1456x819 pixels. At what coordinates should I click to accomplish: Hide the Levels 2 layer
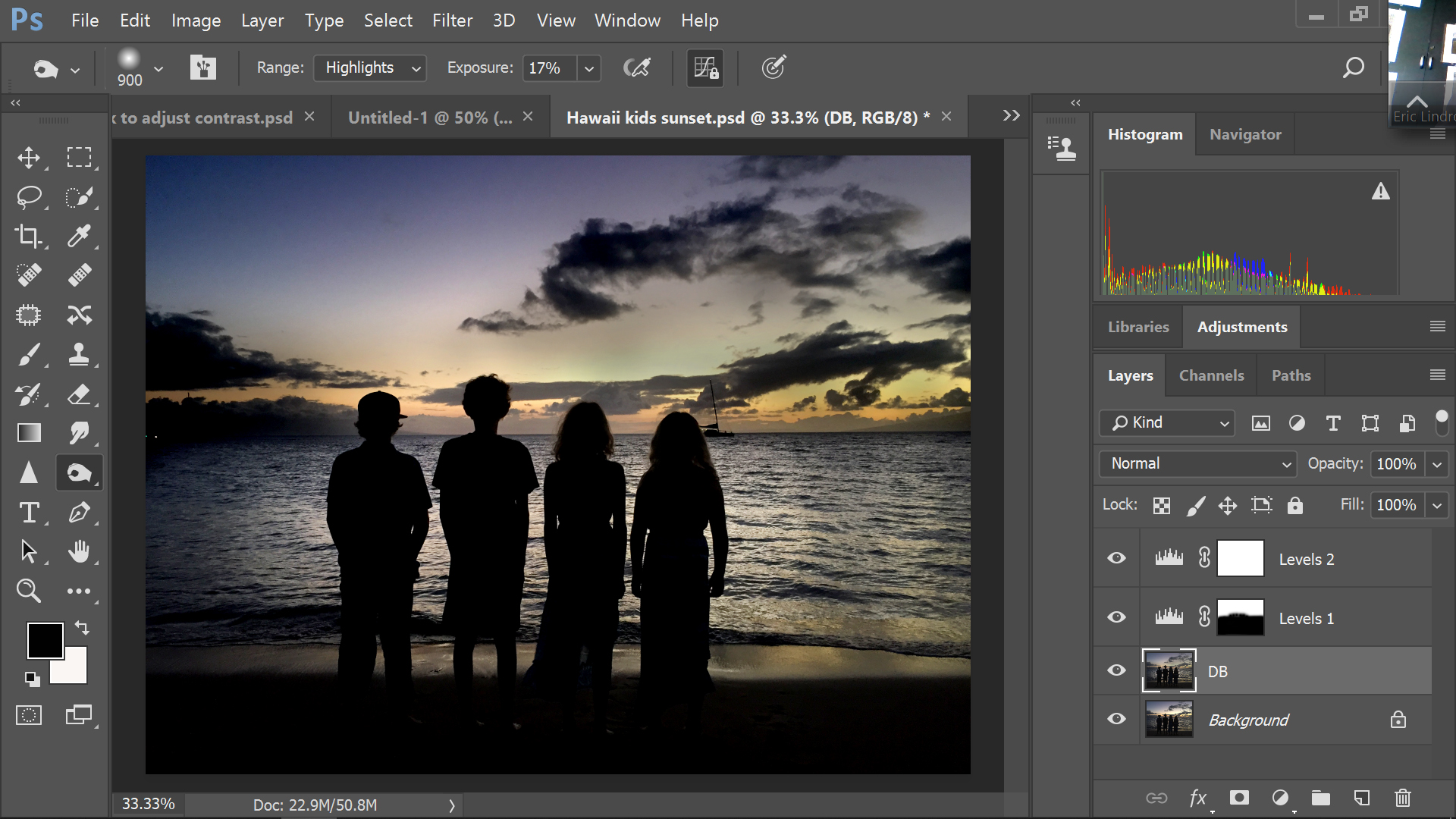(1116, 558)
